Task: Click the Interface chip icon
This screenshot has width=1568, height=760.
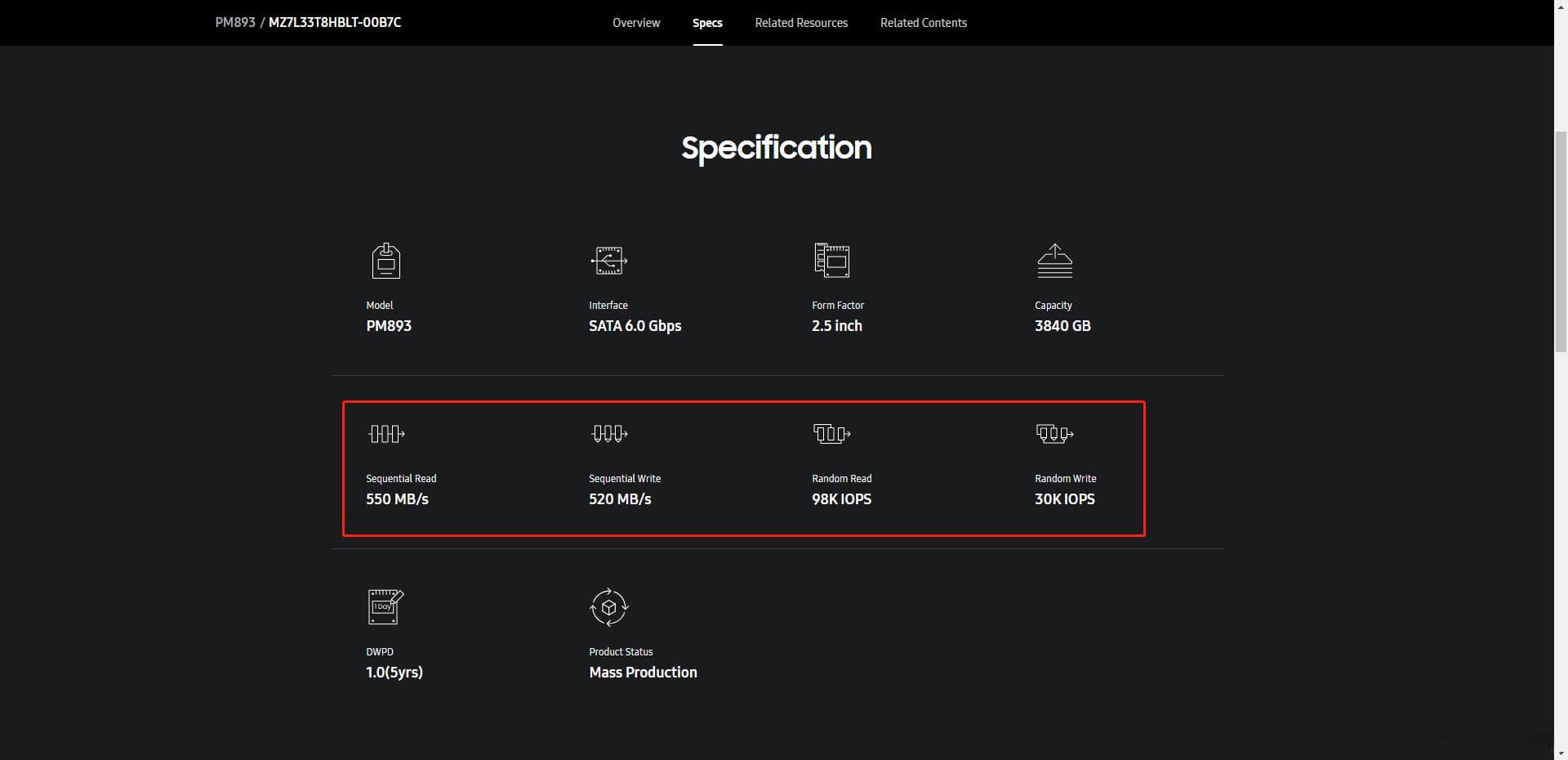Action: [609, 261]
